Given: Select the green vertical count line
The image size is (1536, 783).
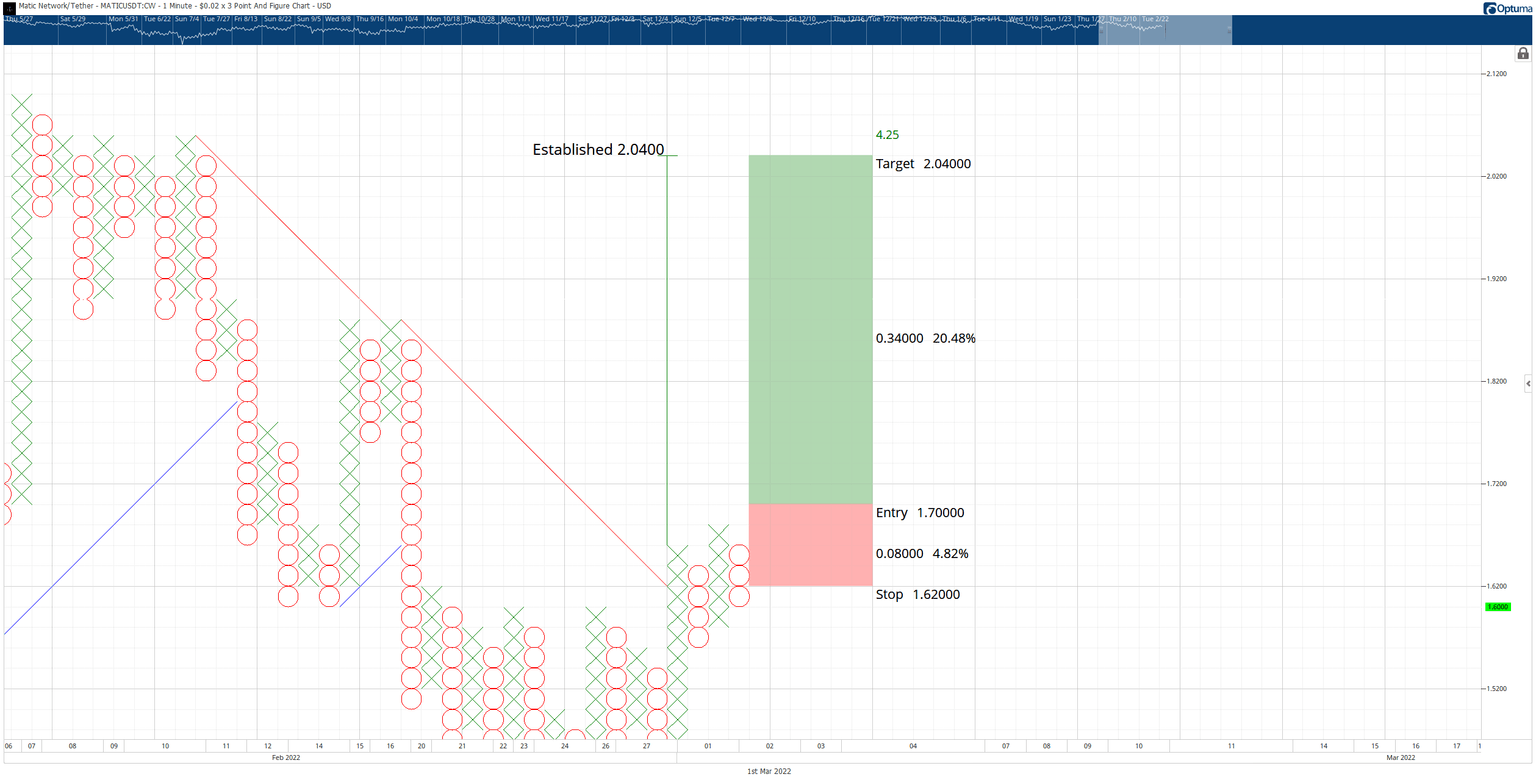Looking at the screenshot, I should (x=667, y=350).
